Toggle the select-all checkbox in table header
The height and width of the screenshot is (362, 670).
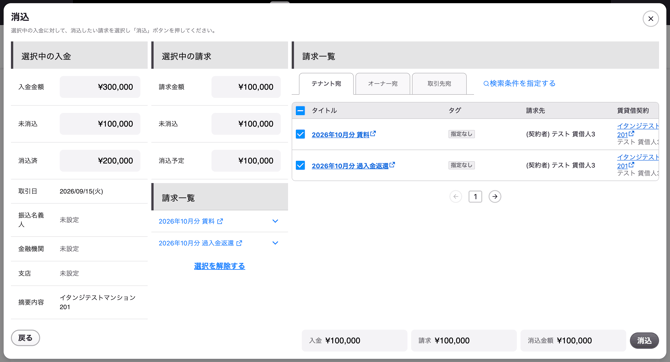[x=300, y=111]
